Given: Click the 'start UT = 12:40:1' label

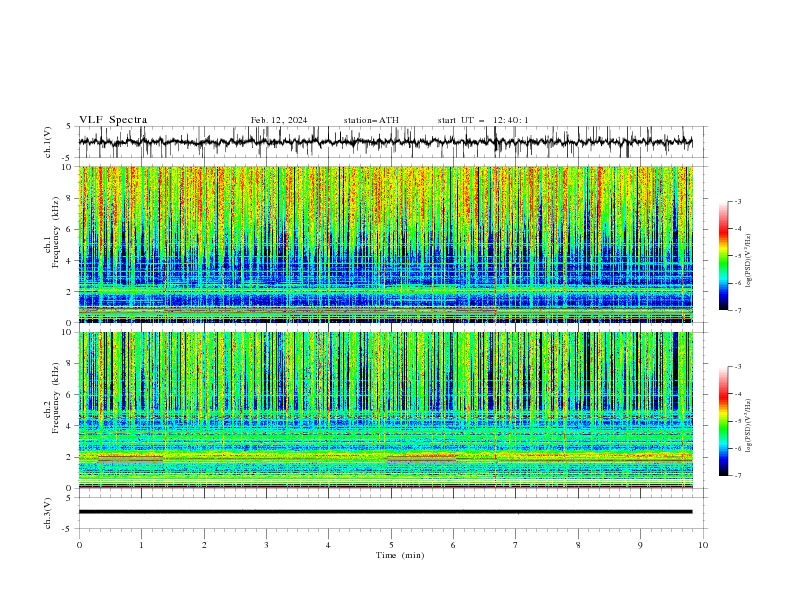Looking at the screenshot, I should (x=483, y=120).
